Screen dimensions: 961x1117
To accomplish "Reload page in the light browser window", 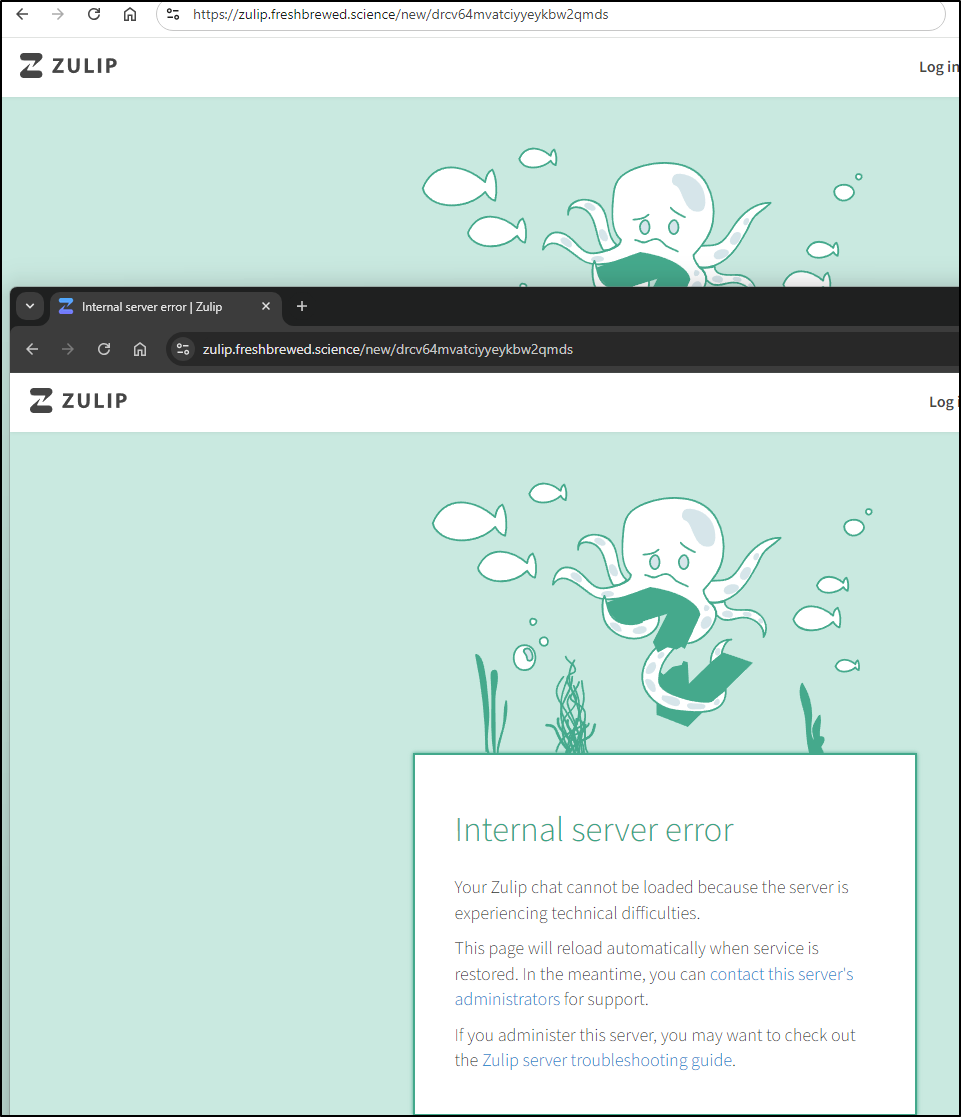I will pos(94,14).
